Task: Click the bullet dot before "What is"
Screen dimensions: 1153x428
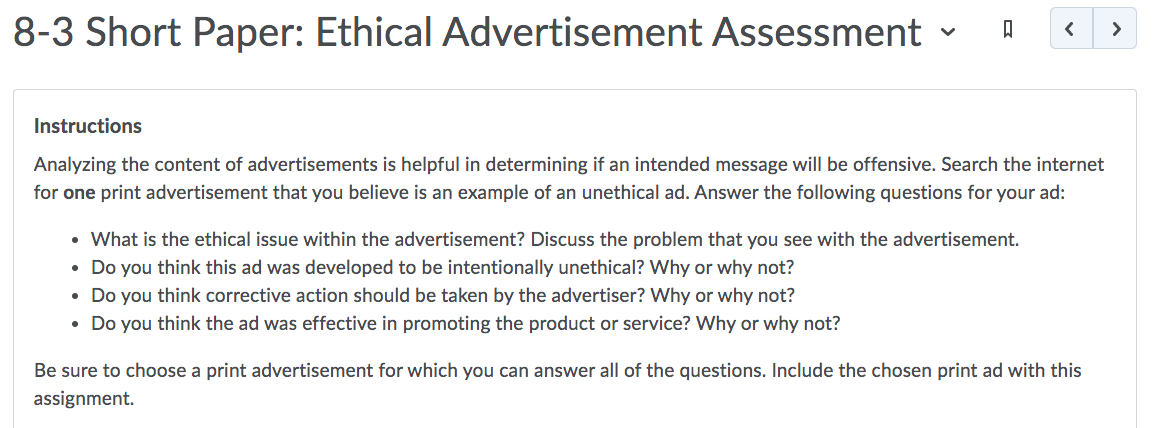Action: 76,240
